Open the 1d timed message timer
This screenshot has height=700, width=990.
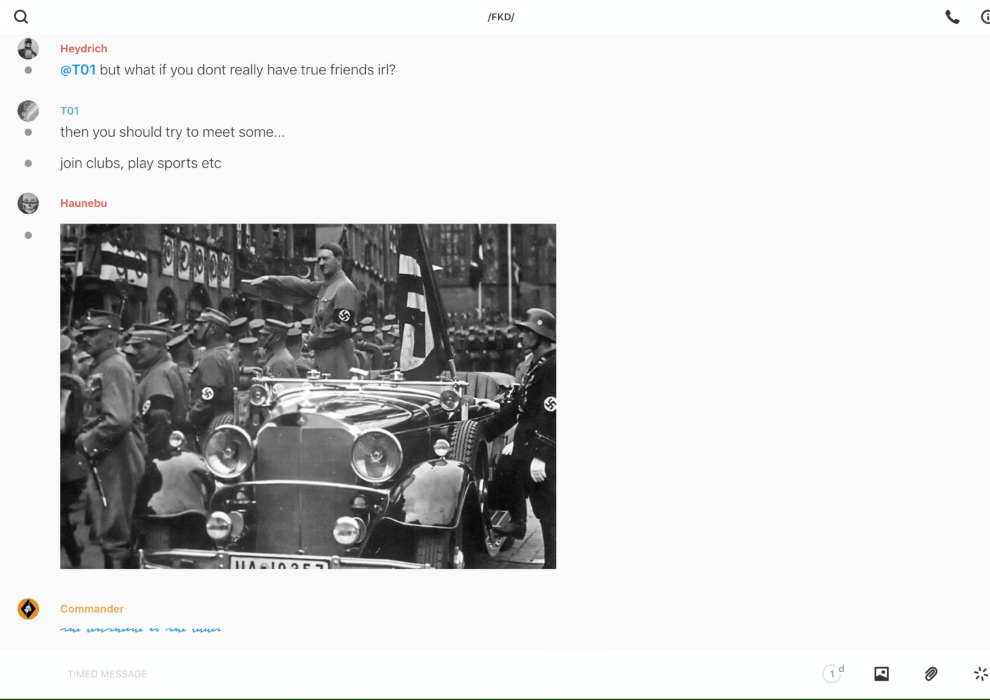833,674
